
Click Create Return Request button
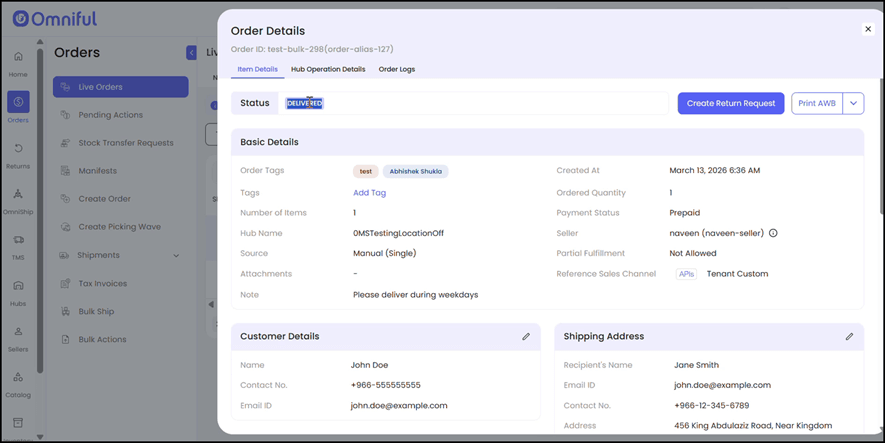730,103
